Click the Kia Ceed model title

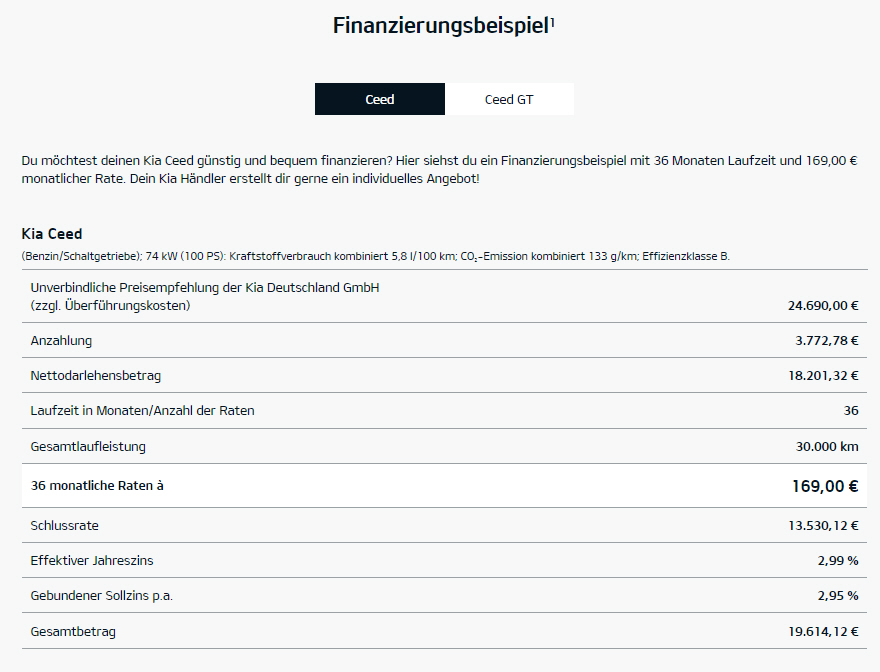(x=52, y=234)
